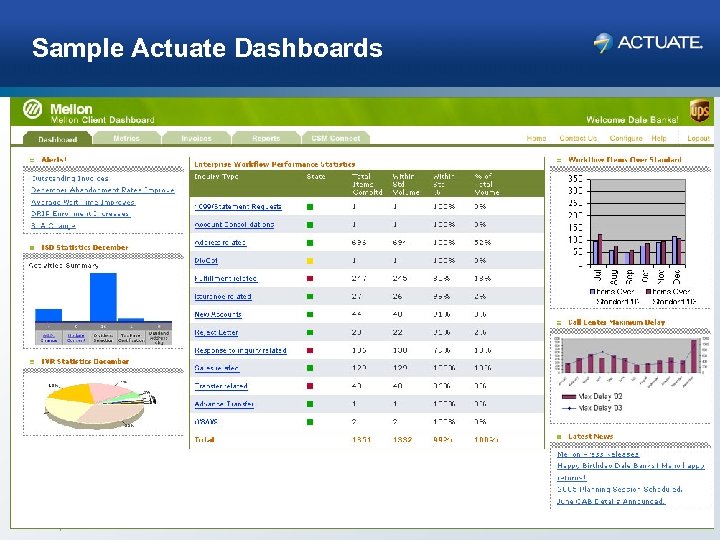Click Logout in the top navigation

click(698, 138)
